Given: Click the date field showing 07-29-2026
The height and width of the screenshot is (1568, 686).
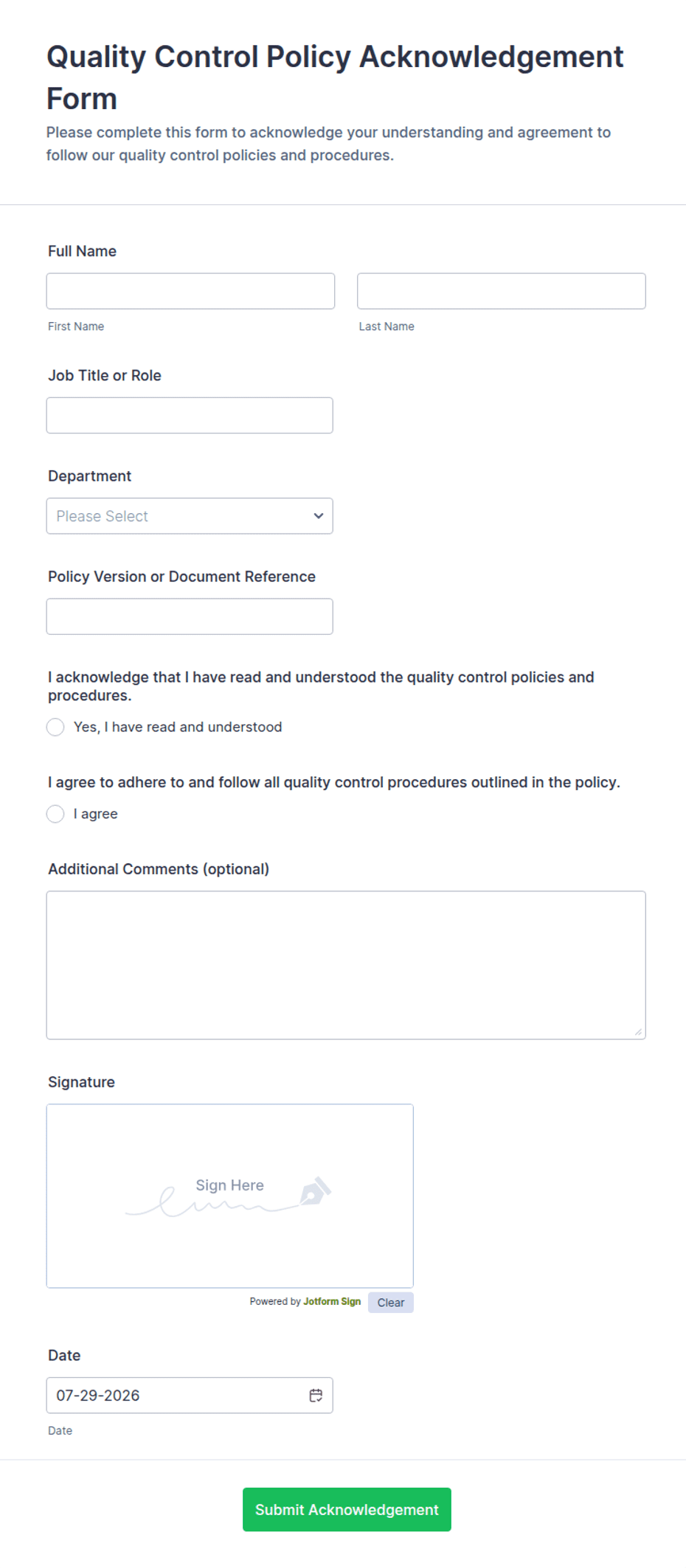Looking at the screenshot, I should coord(190,1395).
